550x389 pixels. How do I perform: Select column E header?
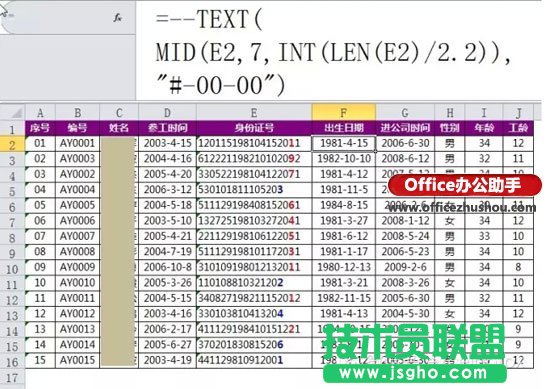point(254,113)
